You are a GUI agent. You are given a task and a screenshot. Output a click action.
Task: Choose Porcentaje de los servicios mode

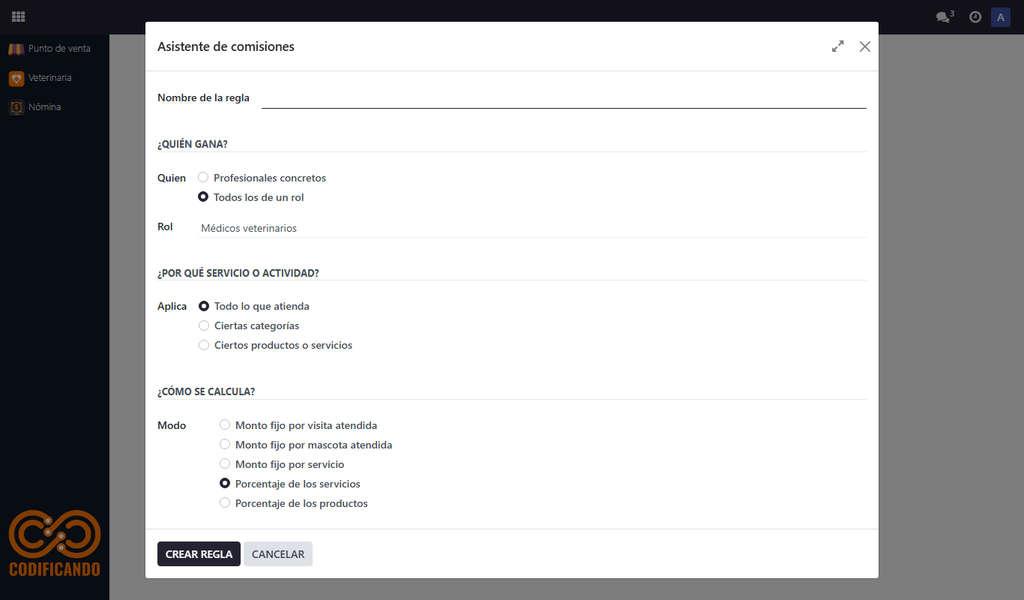[x=225, y=483]
